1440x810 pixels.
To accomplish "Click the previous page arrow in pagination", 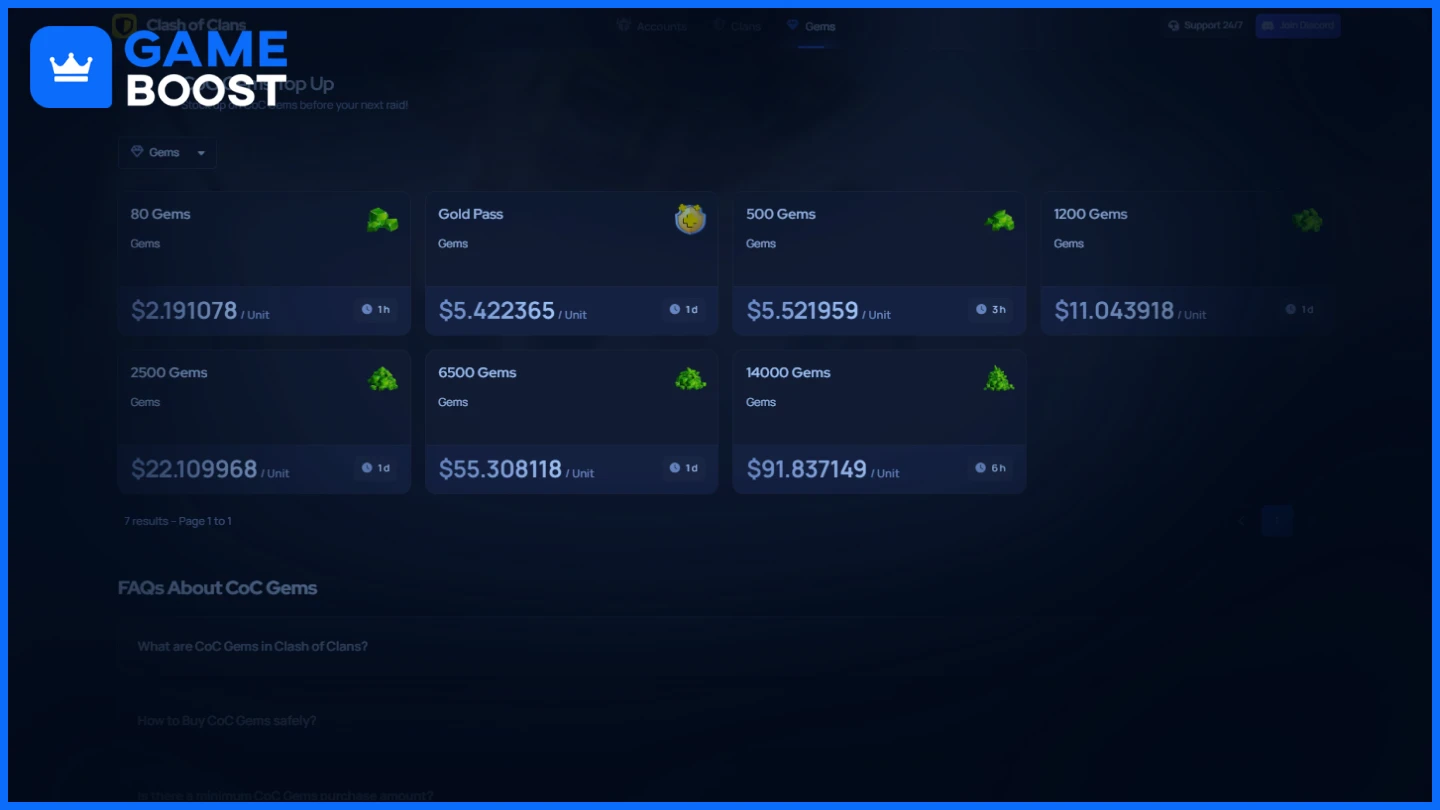I will (x=1241, y=521).
